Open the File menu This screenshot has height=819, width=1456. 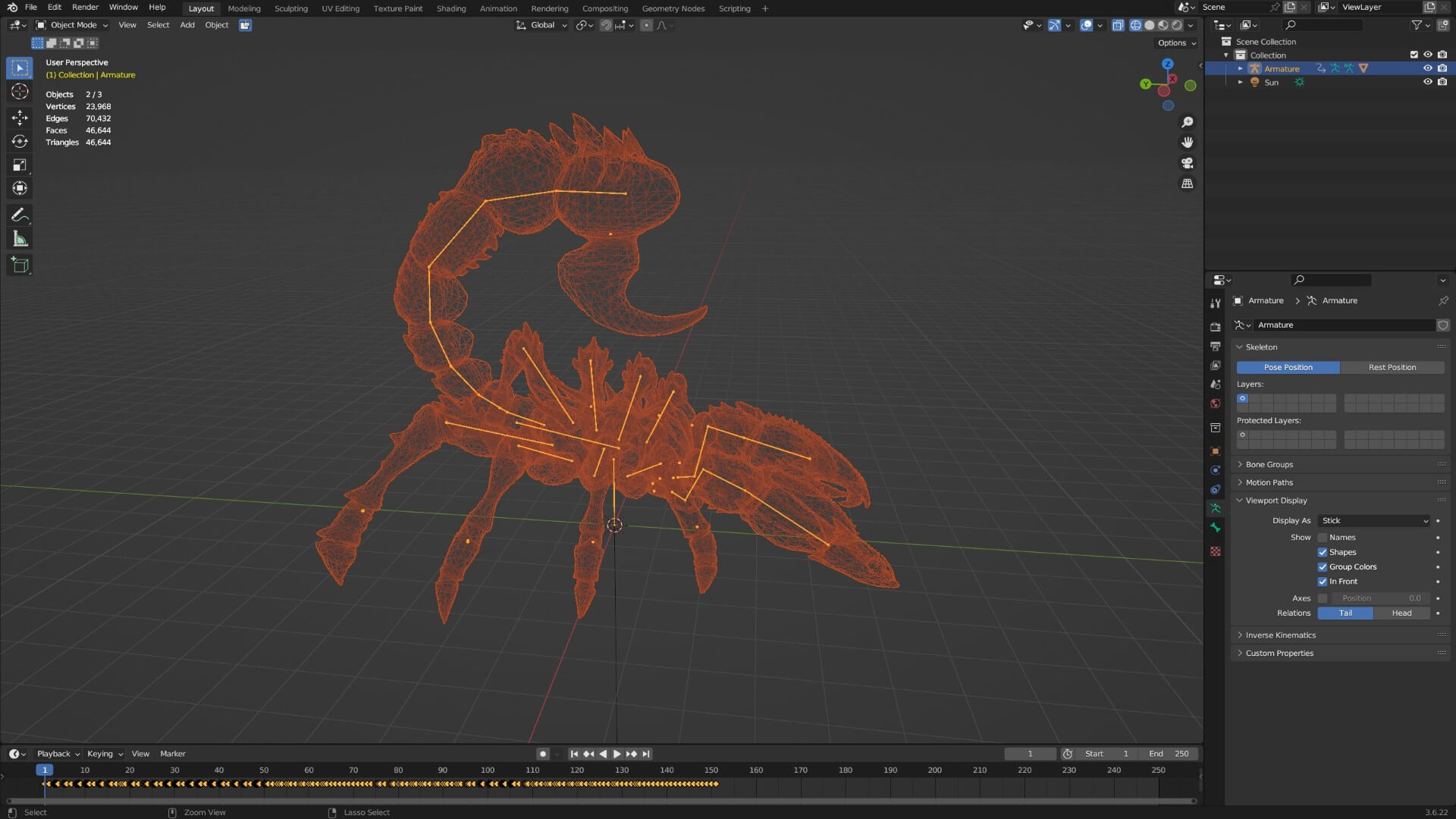click(x=31, y=8)
